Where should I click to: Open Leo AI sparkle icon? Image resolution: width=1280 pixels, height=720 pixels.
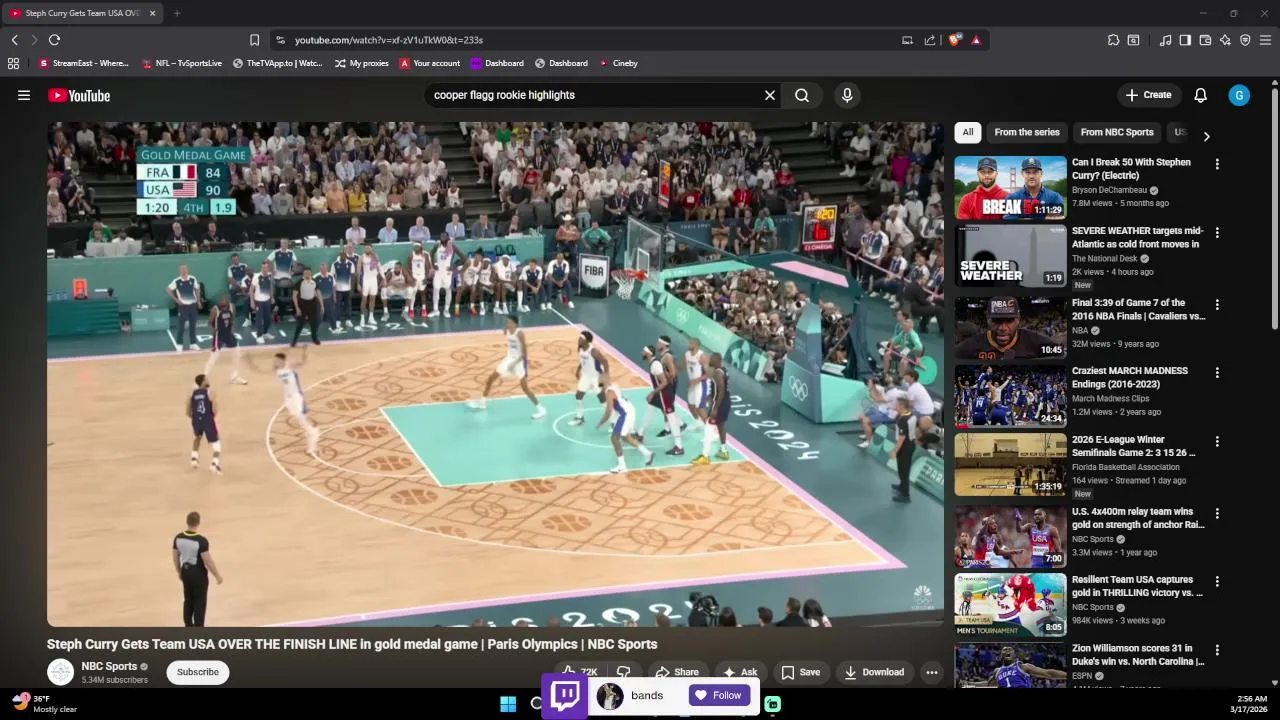tap(1225, 40)
